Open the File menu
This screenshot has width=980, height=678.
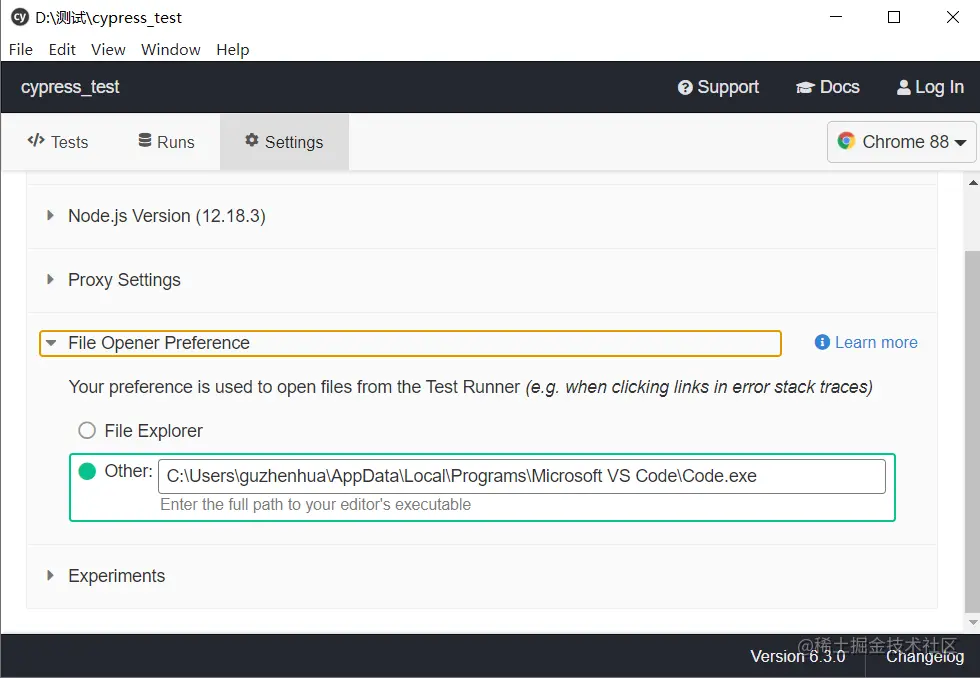[x=21, y=49]
